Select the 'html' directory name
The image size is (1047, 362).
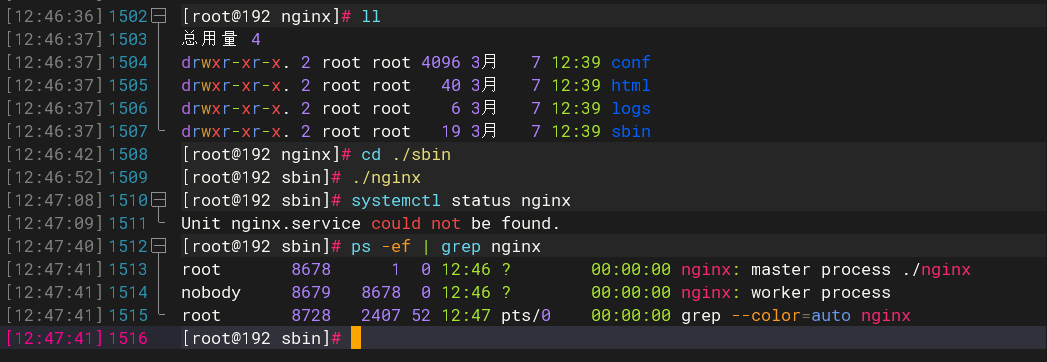630,85
